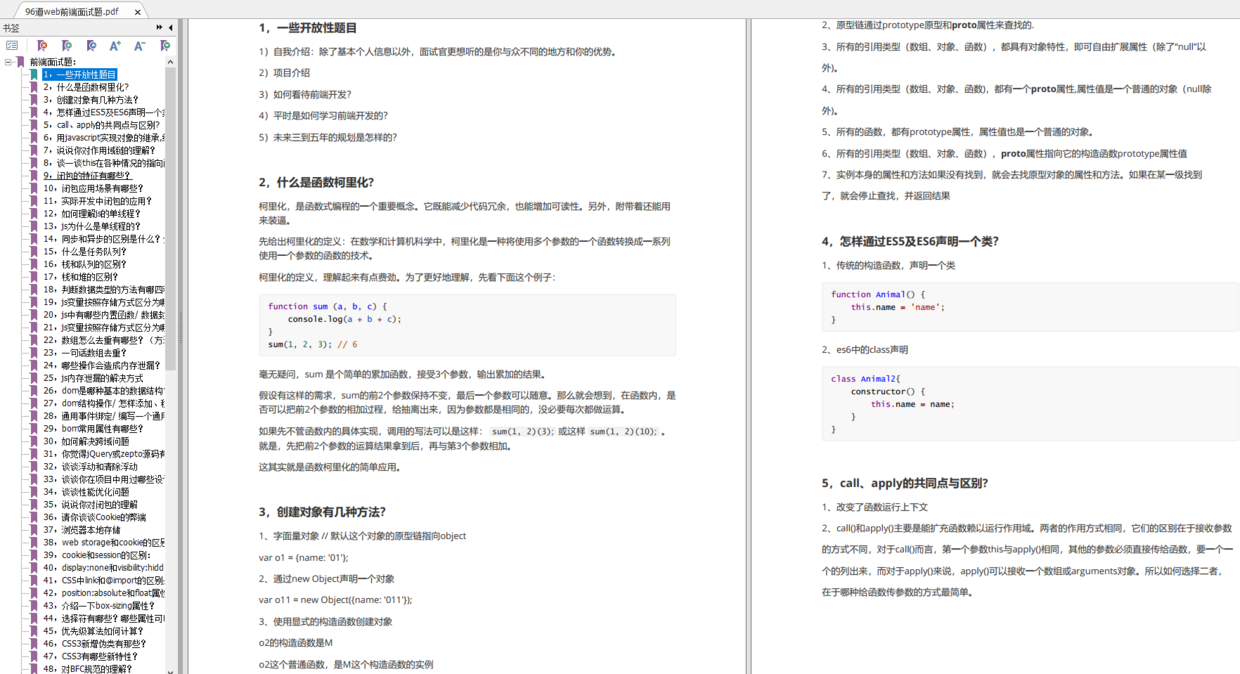Select bookmark 34, 谈谈性能优化问题

click(x=85, y=492)
